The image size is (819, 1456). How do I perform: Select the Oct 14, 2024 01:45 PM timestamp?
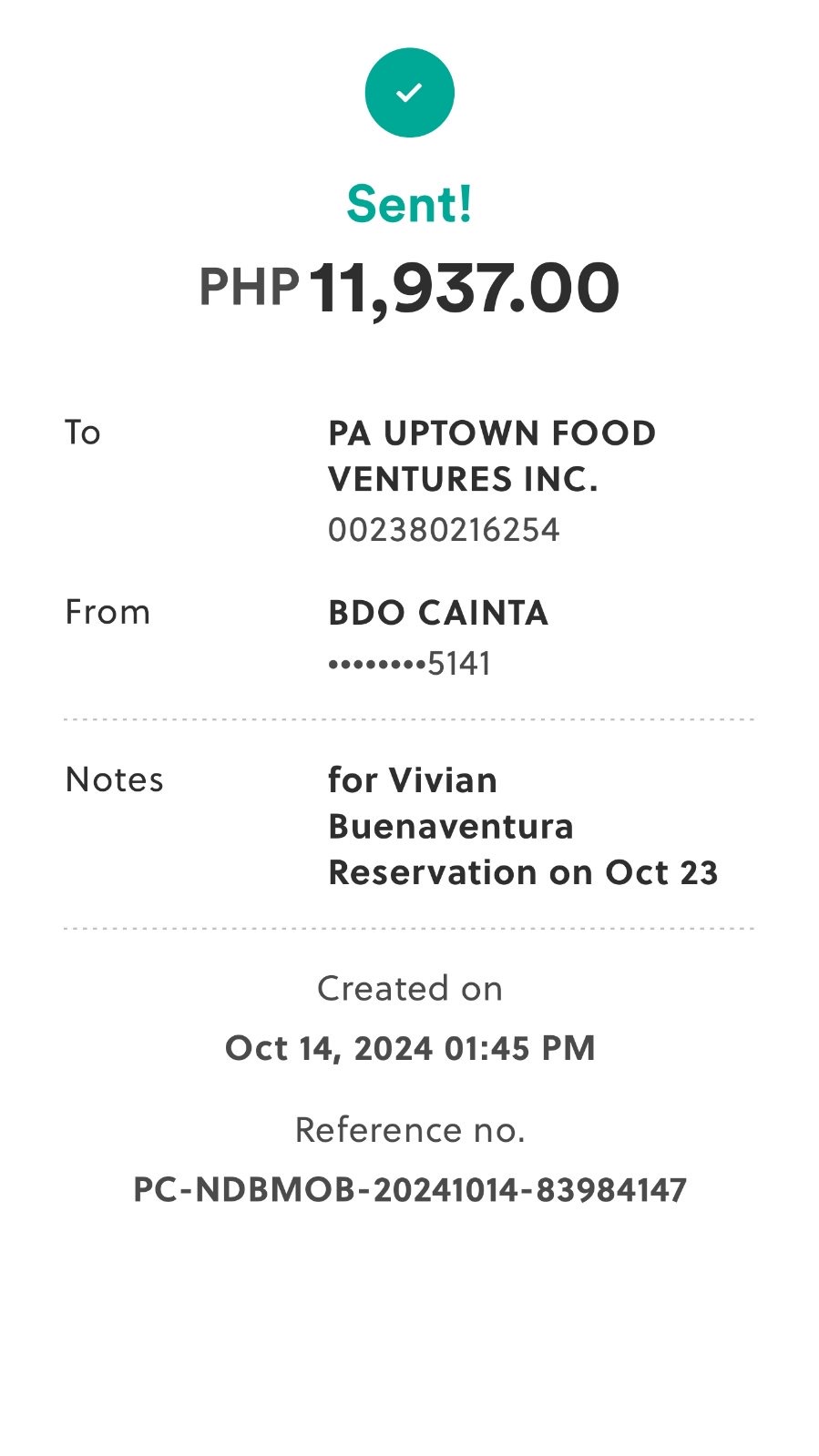pyautogui.click(x=409, y=1048)
